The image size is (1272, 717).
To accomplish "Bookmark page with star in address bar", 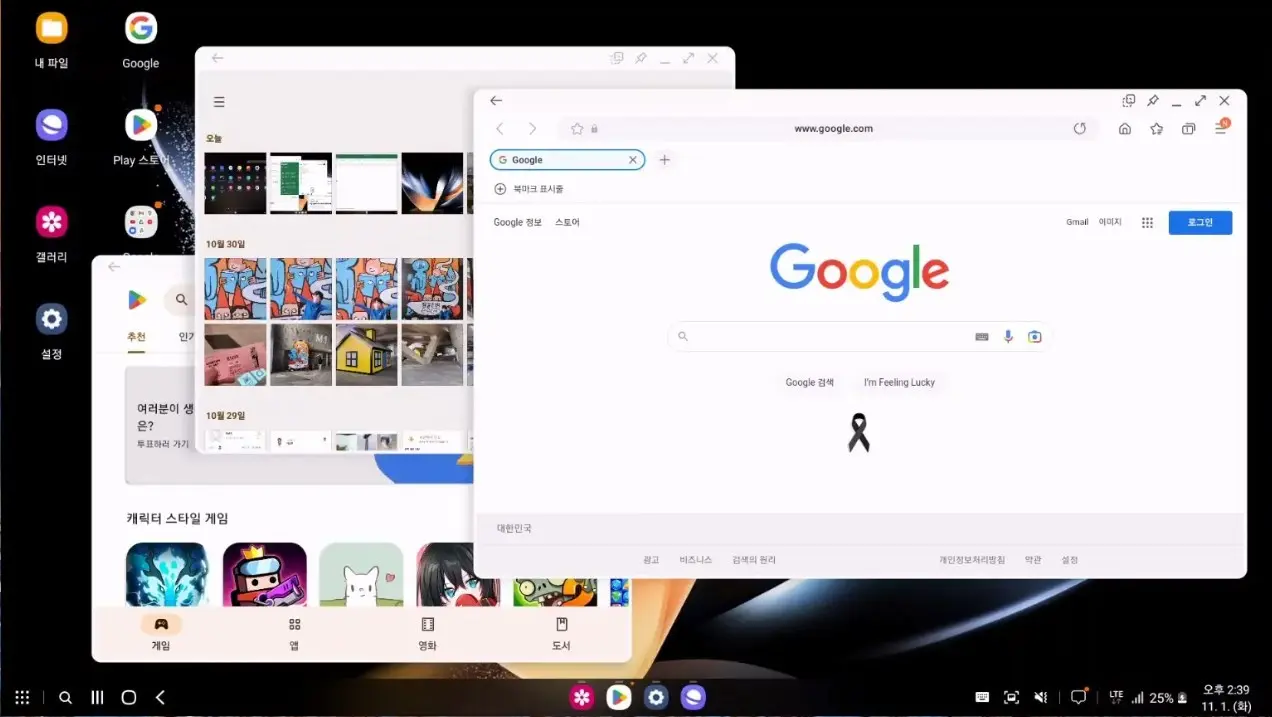I will pyautogui.click(x=577, y=129).
